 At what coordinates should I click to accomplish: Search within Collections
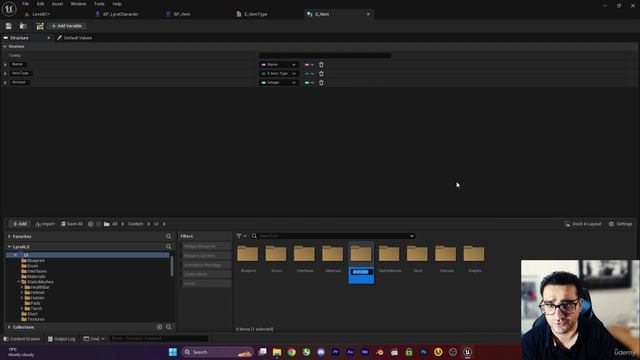(169, 327)
